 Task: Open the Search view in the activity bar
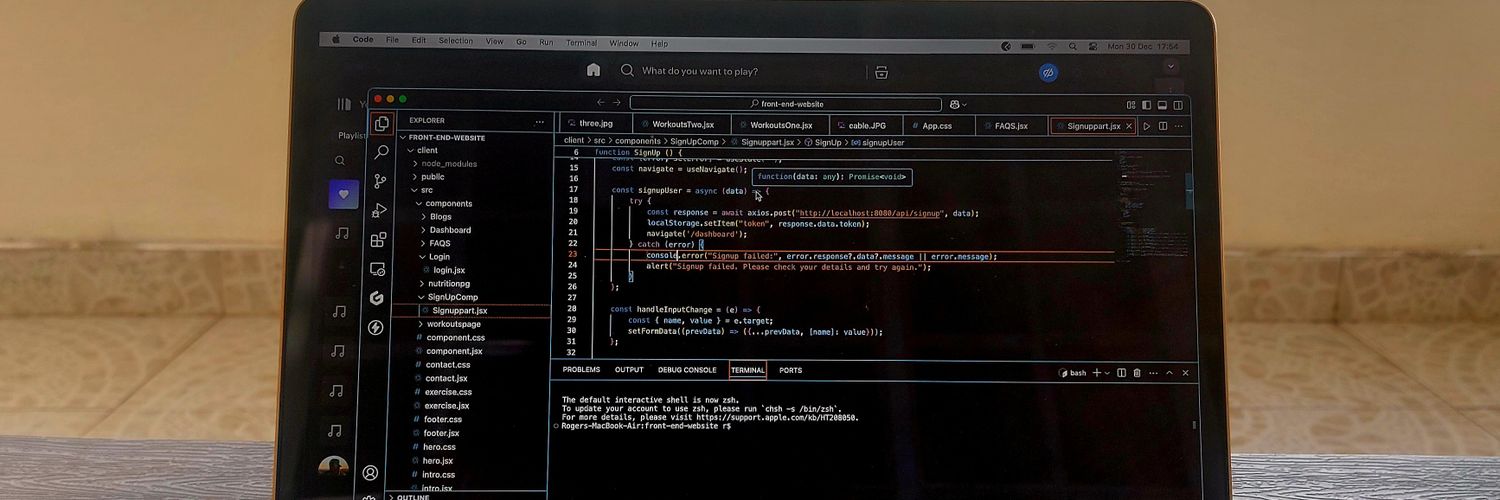click(381, 153)
